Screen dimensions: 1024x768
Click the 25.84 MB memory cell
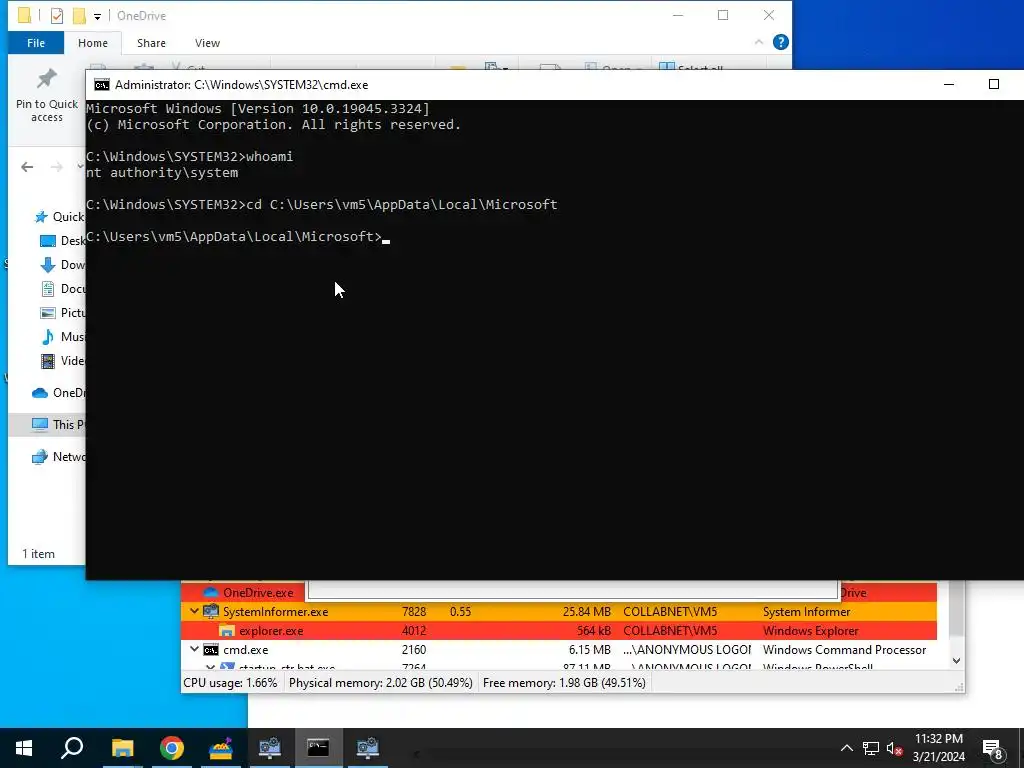(586, 612)
